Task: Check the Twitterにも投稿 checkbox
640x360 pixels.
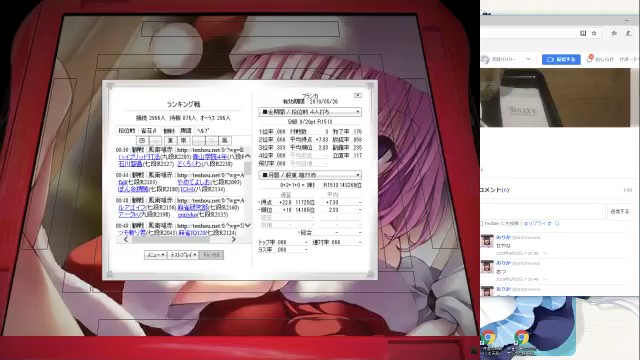Action: (x=482, y=224)
